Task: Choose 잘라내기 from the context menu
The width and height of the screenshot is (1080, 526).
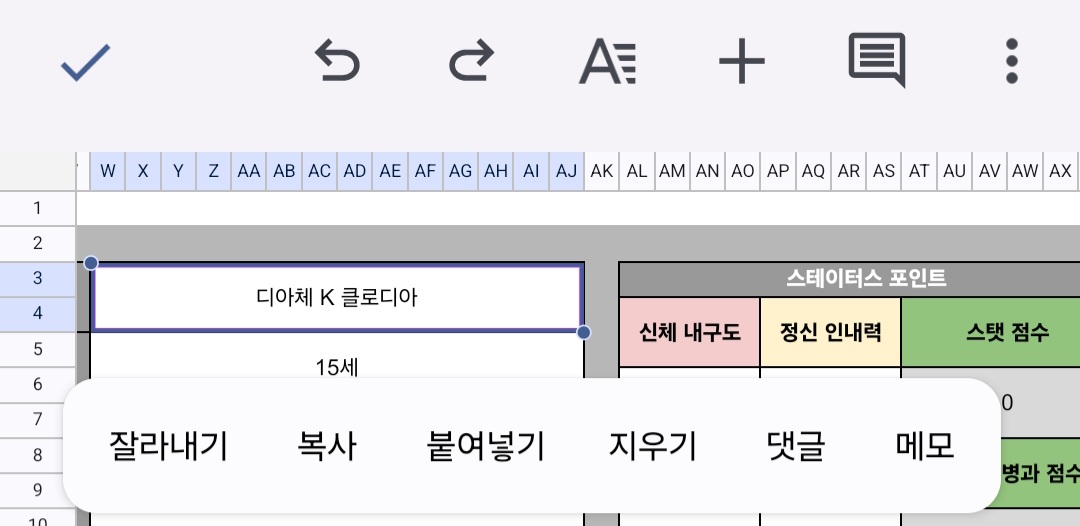Action: (x=168, y=446)
